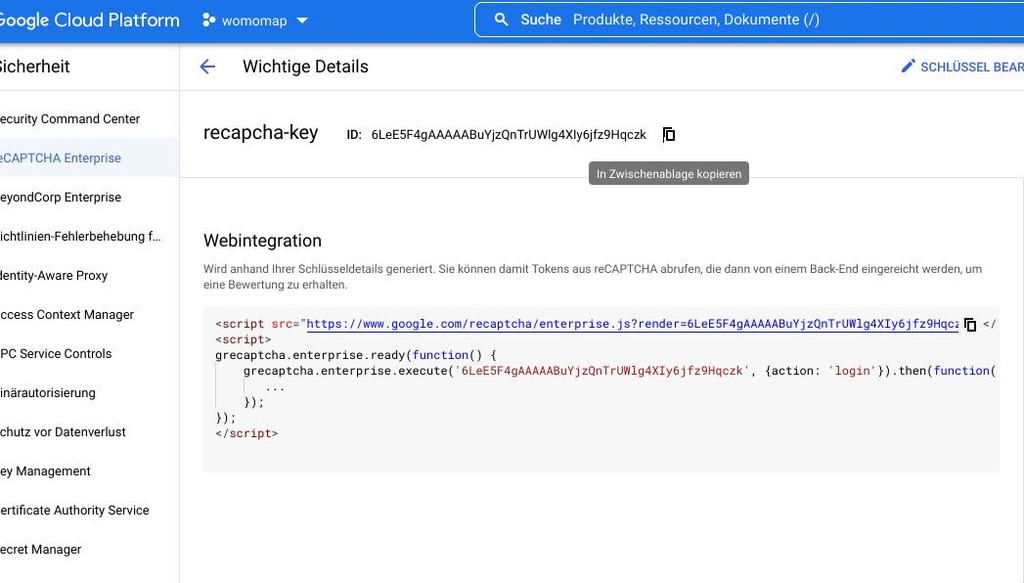Open Binärautorisierung in the sidebar

[x=48, y=393]
